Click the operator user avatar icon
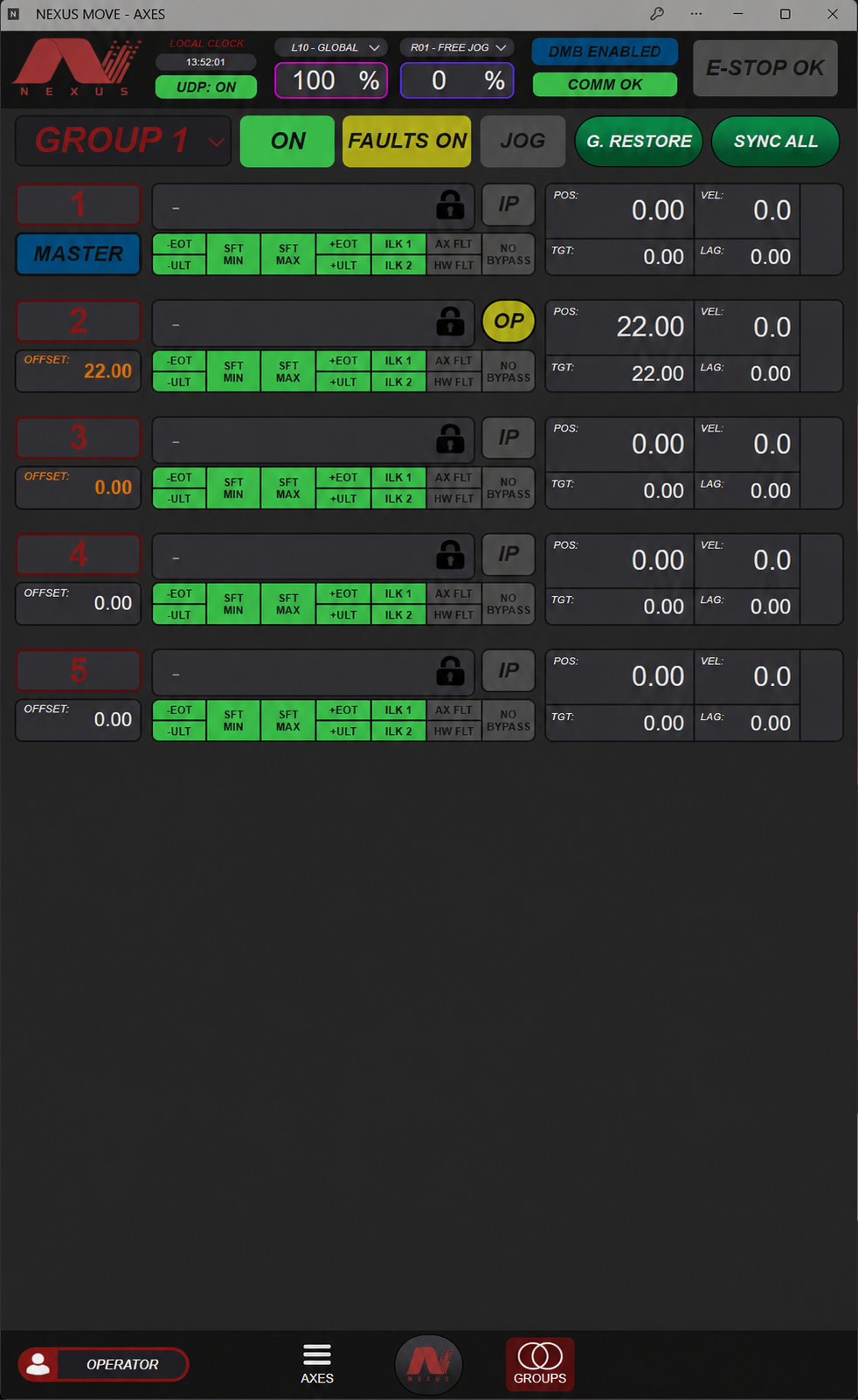Screen dimensions: 858x1400 tap(38, 1364)
